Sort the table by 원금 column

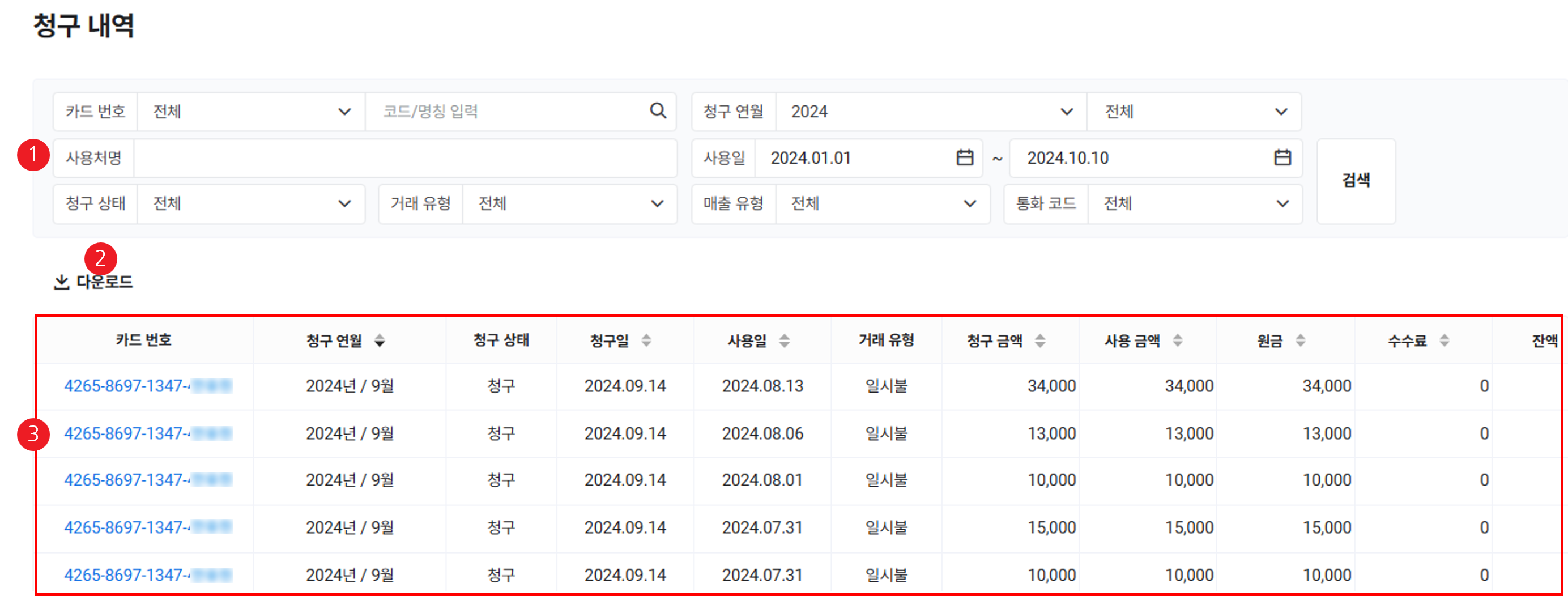(1300, 340)
